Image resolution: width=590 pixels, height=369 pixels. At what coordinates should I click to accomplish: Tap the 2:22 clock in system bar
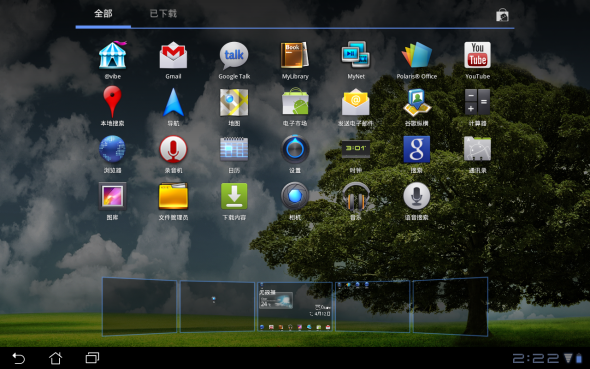(536, 358)
